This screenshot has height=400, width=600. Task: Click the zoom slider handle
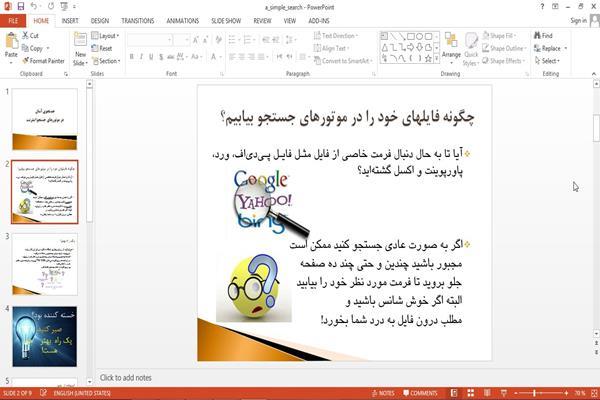point(535,393)
